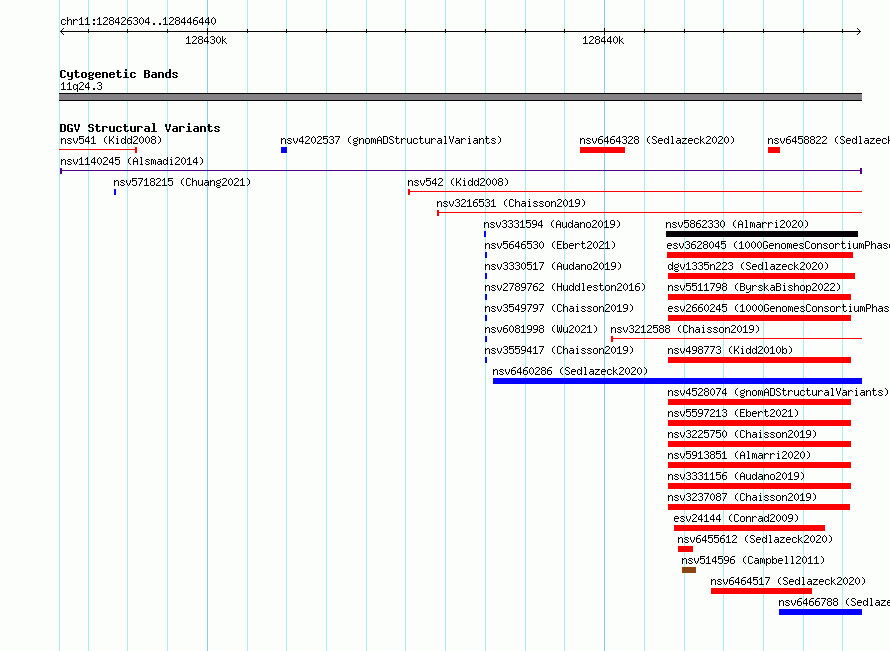890x651 pixels.
Task: Click the red bar under nsv6464328
Action: click(602, 150)
